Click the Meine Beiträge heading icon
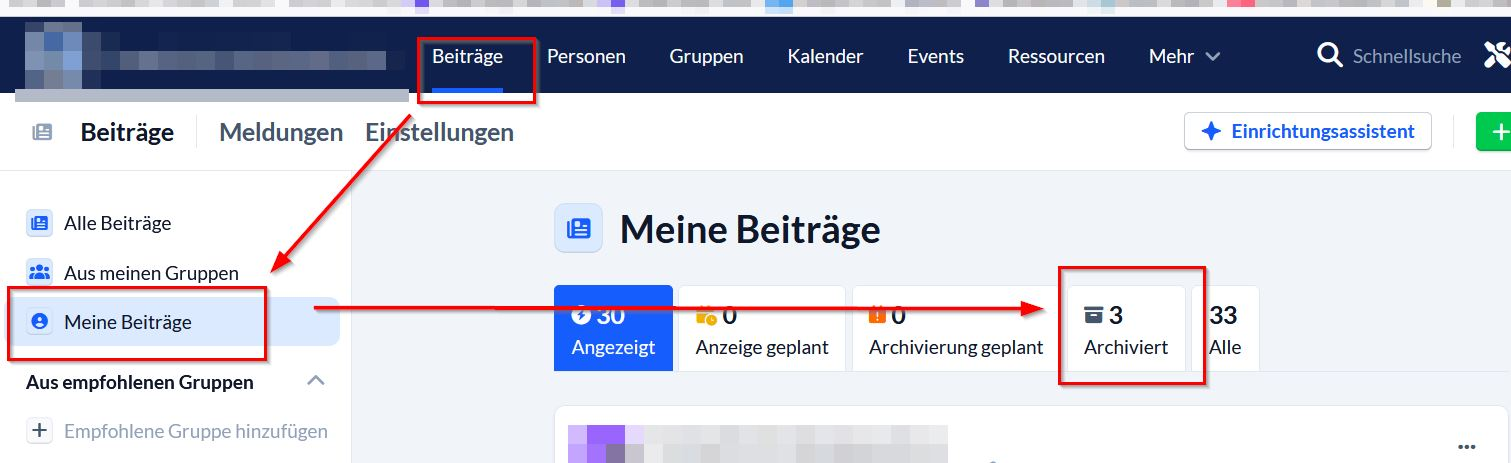 [579, 228]
